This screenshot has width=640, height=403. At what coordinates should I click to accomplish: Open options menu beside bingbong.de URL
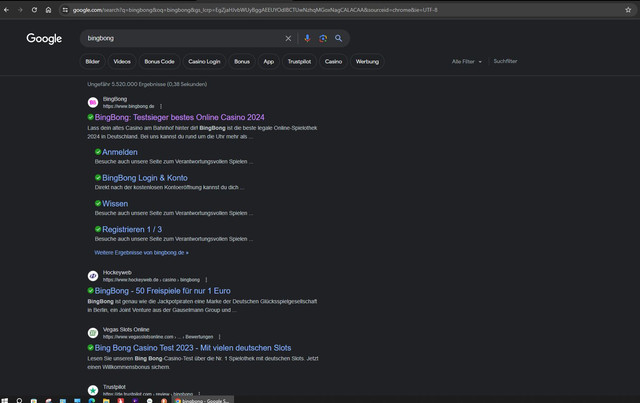[161, 106]
